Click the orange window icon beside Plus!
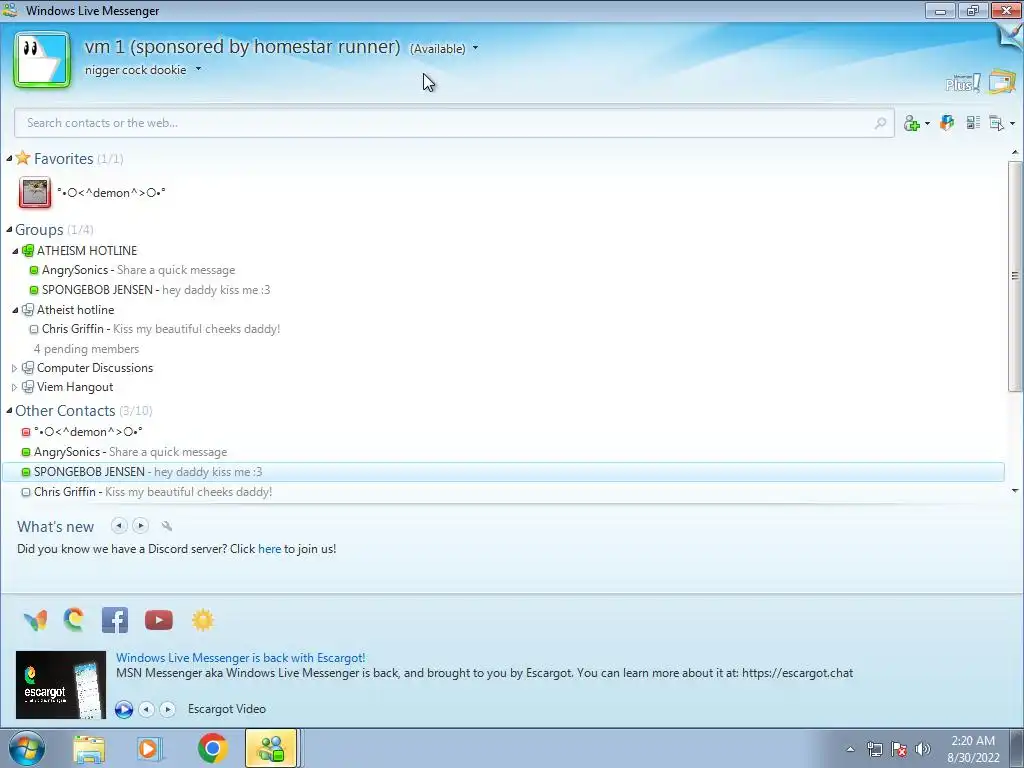Viewport: 1024px width, 768px height. coord(1002,82)
